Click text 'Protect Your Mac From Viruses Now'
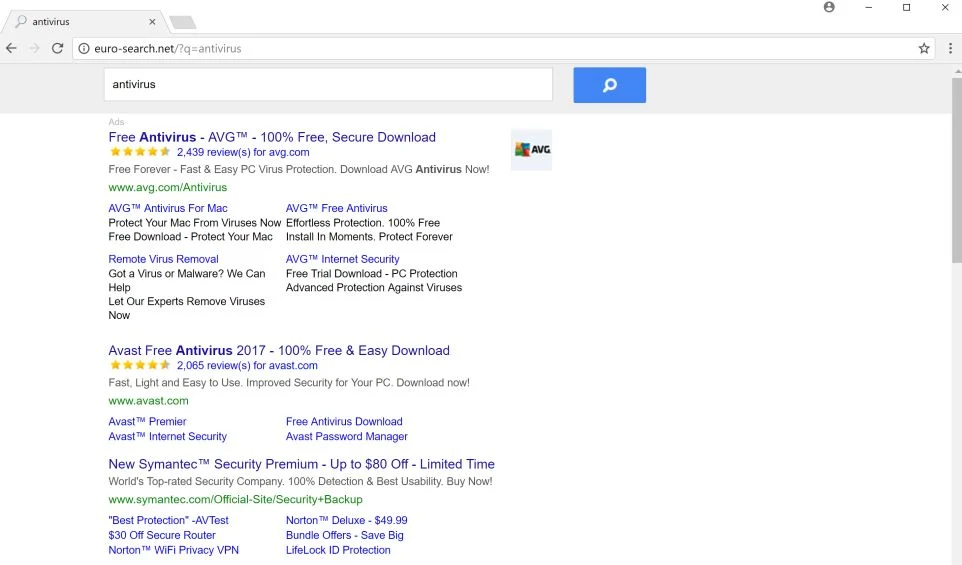This screenshot has height=565, width=962. pos(194,223)
